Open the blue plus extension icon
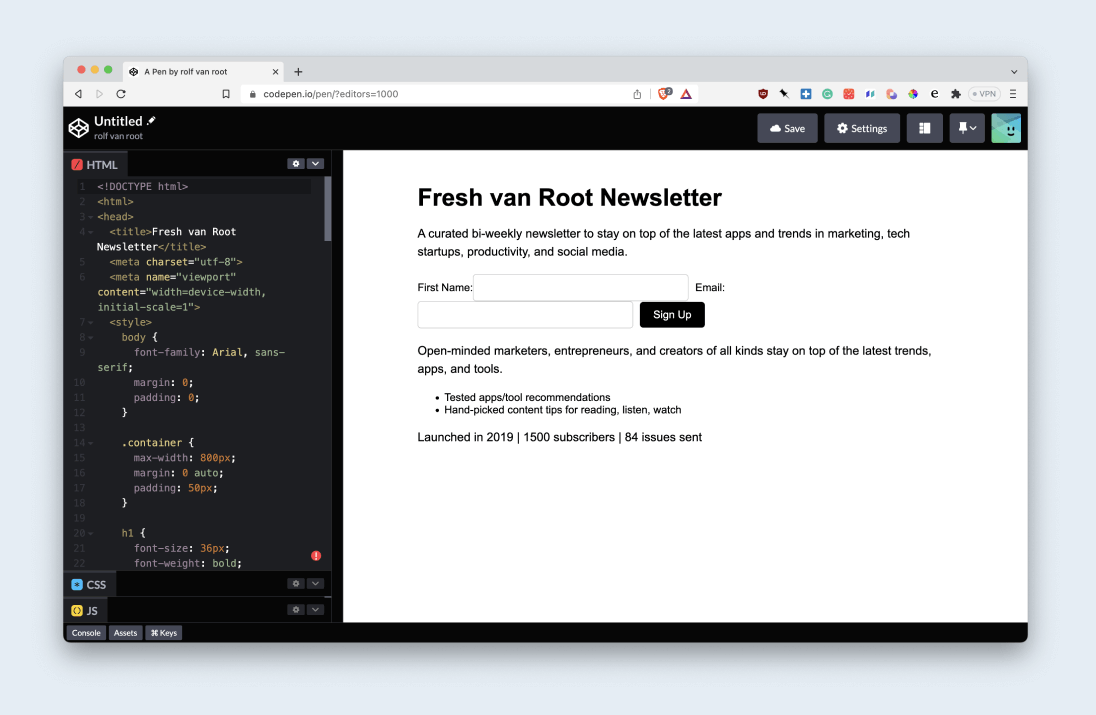 (806, 94)
